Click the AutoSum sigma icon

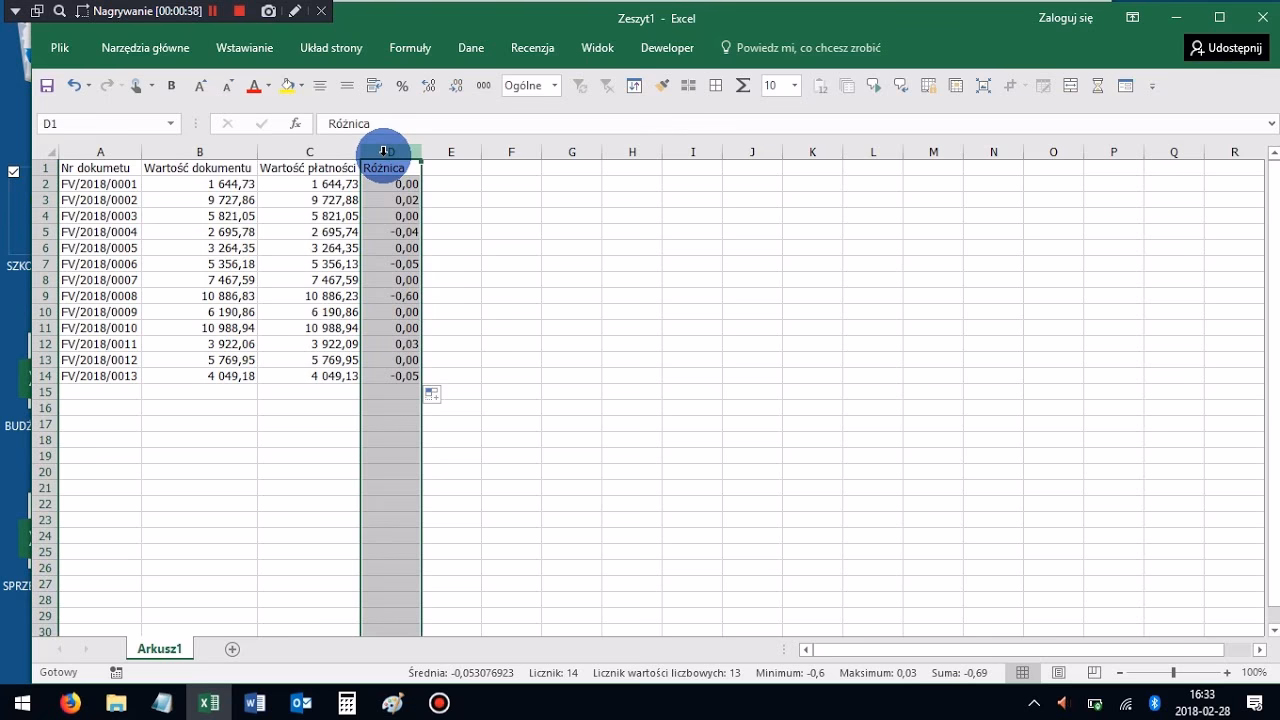click(743, 86)
